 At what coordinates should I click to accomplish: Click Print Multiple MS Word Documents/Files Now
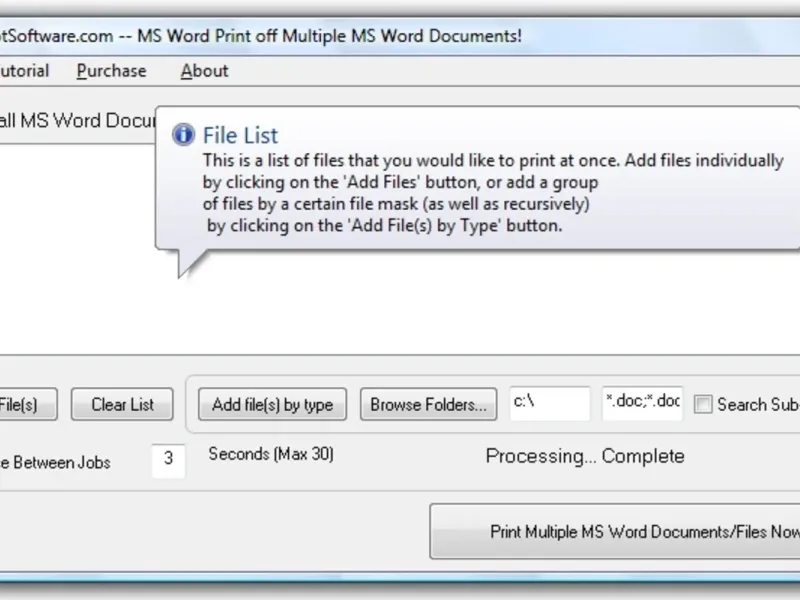point(615,532)
